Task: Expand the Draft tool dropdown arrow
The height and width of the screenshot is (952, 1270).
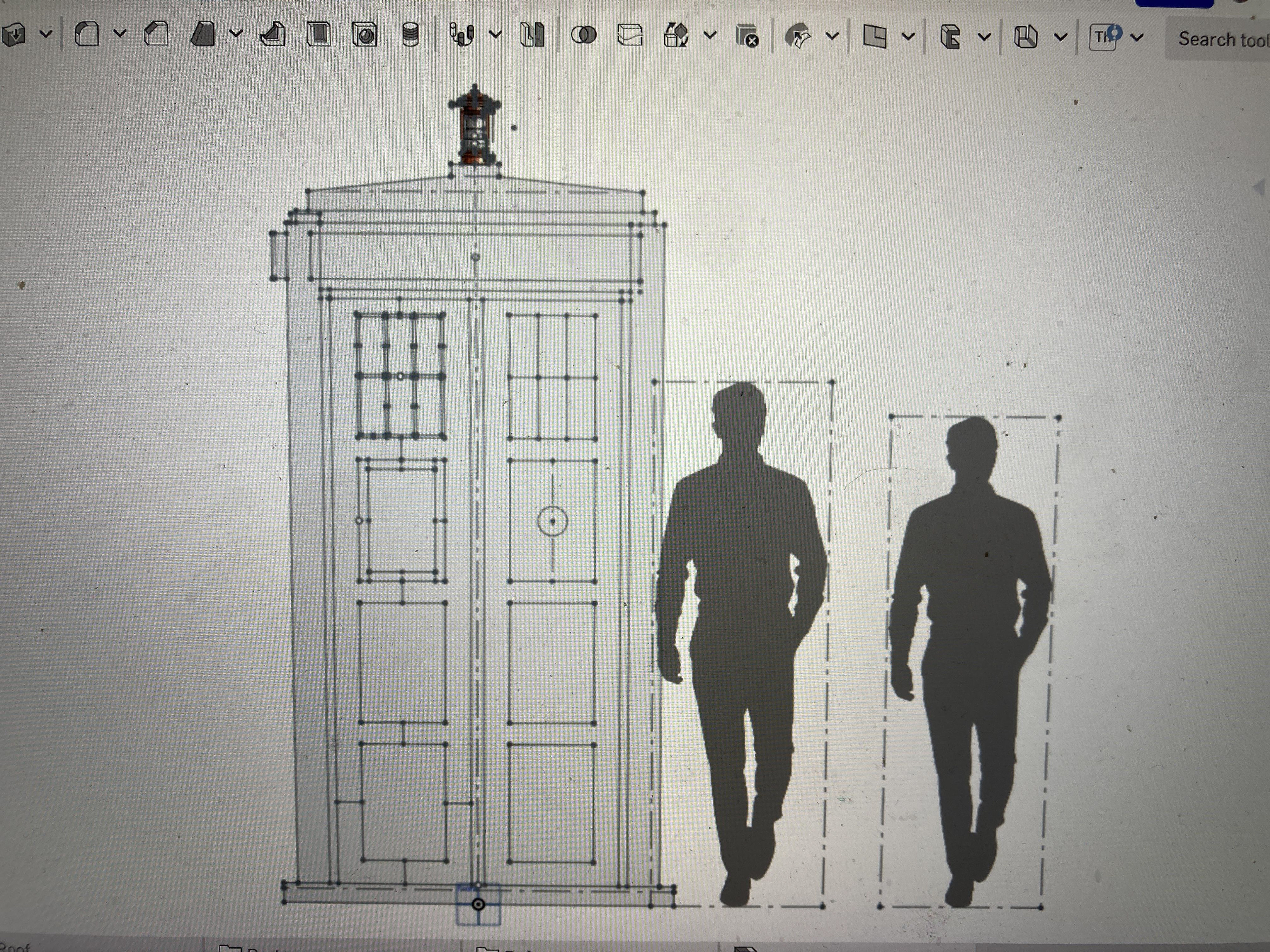Action: click(236, 33)
